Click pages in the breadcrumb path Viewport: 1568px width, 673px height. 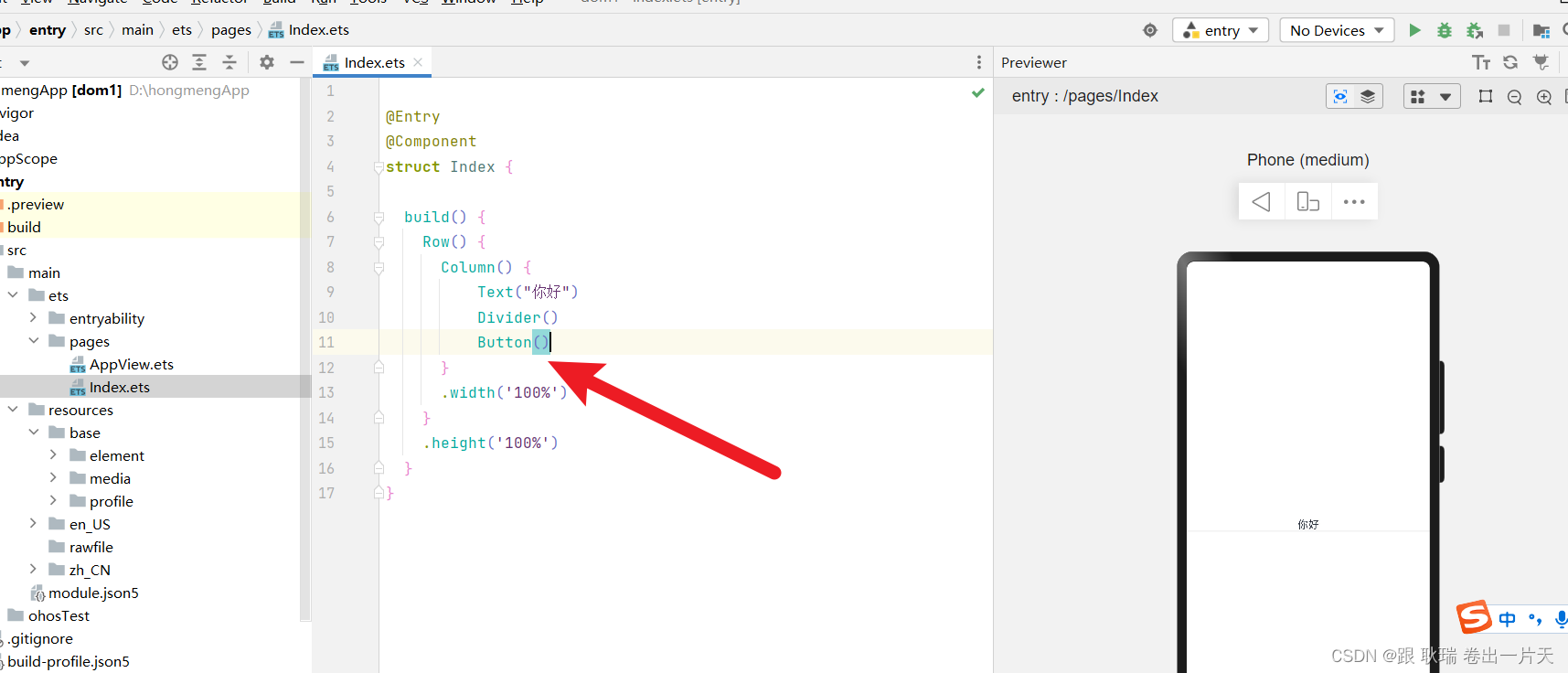(x=230, y=30)
